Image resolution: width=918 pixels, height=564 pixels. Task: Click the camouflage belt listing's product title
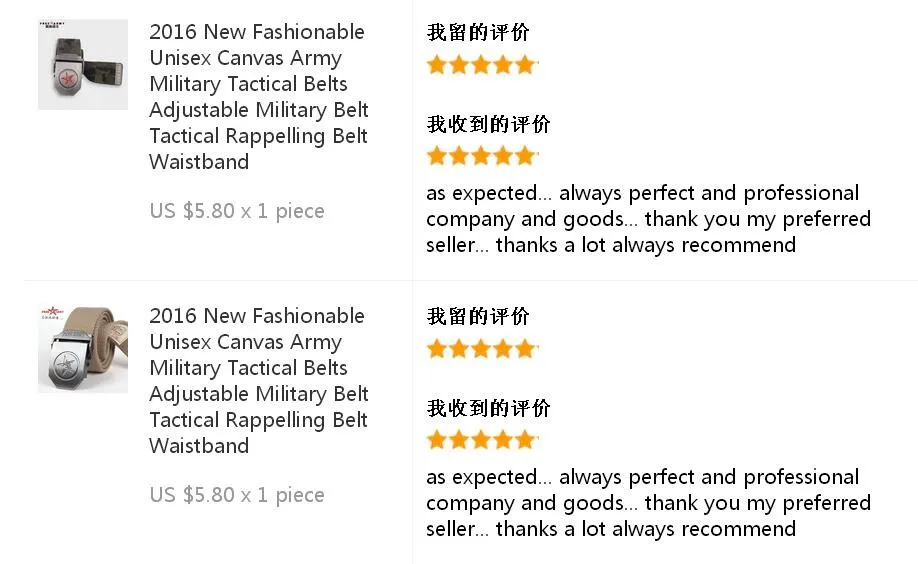(x=259, y=97)
